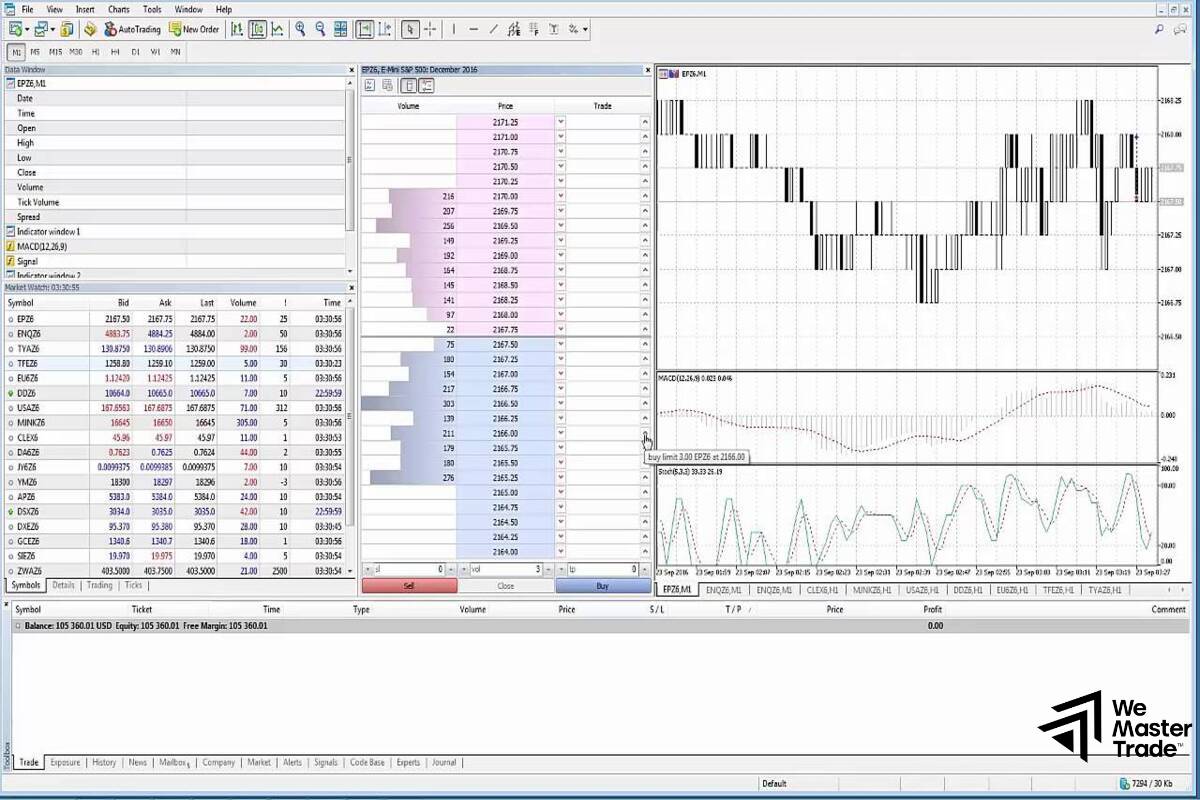Select the USAZ6 symbol in Market Watch
Viewport: 1200px width, 800px height.
[x=34, y=407]
